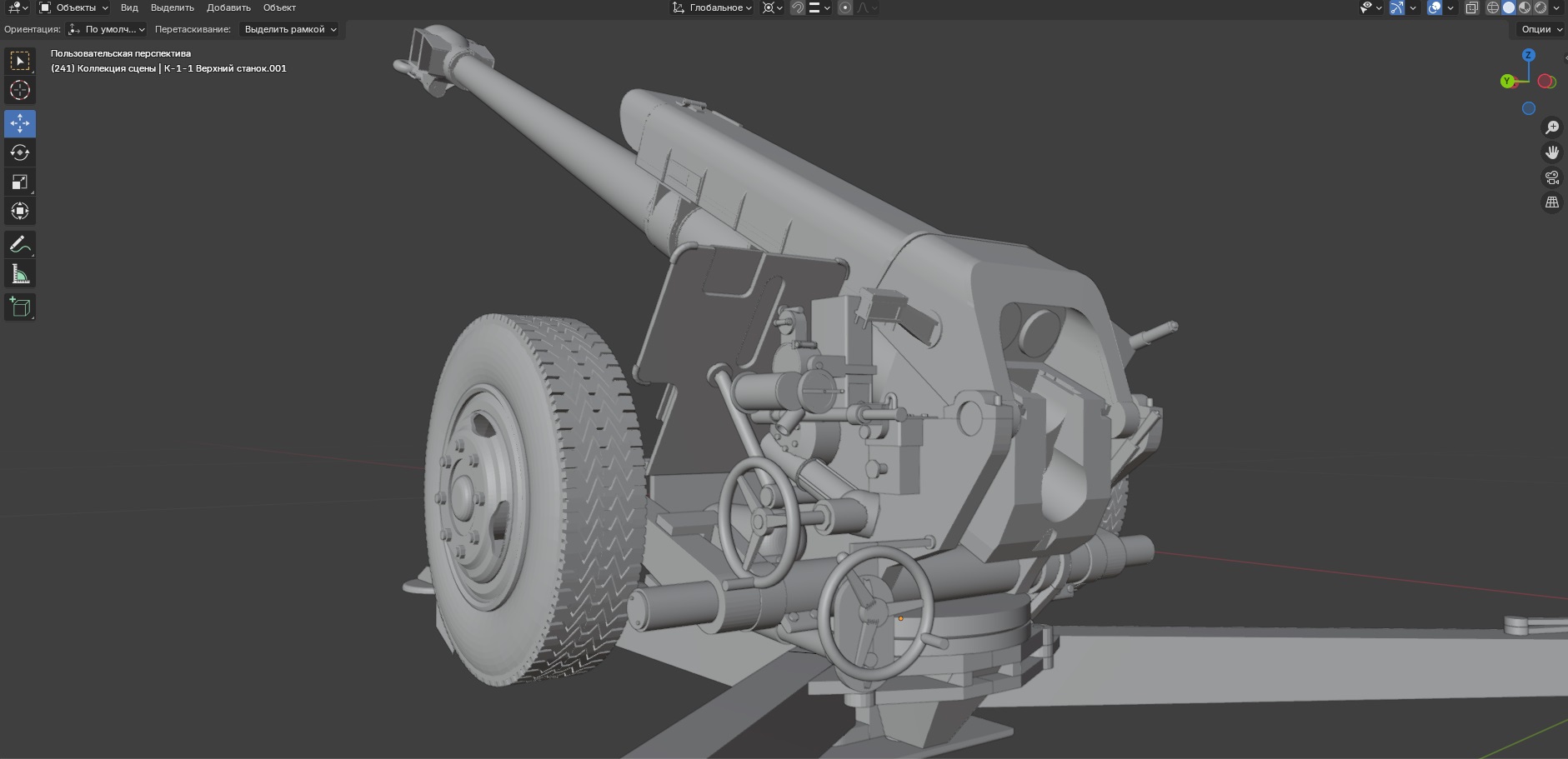Toggle snapping magnet on
Viewport: 1568px width, 759px height.
pyautogui.click(x=798, y=7)
